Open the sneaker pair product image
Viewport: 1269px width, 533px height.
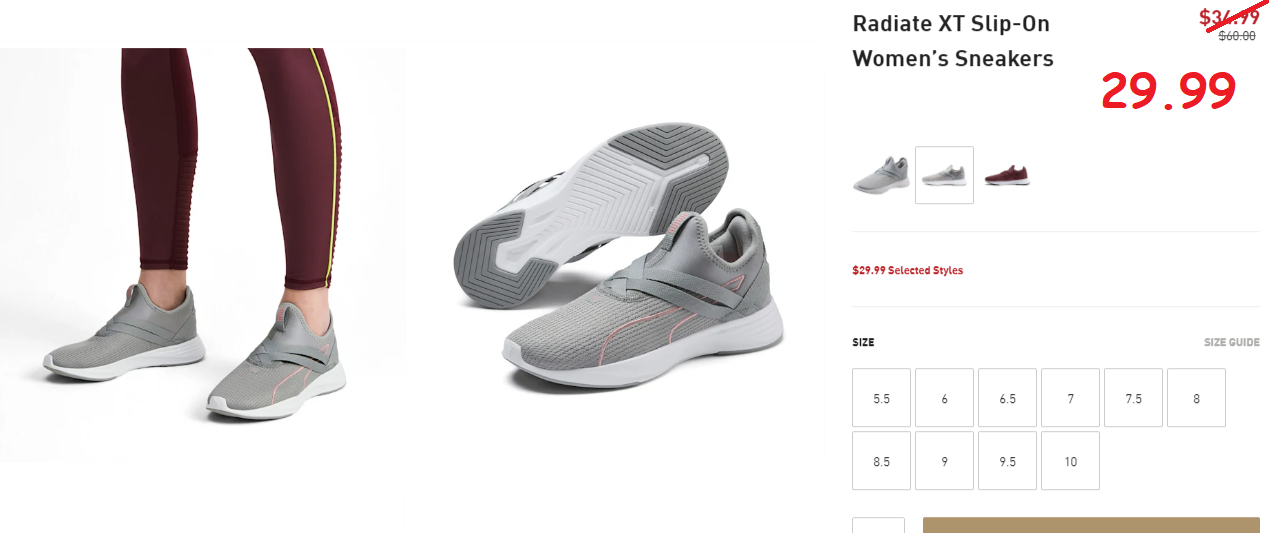point(617,254)
